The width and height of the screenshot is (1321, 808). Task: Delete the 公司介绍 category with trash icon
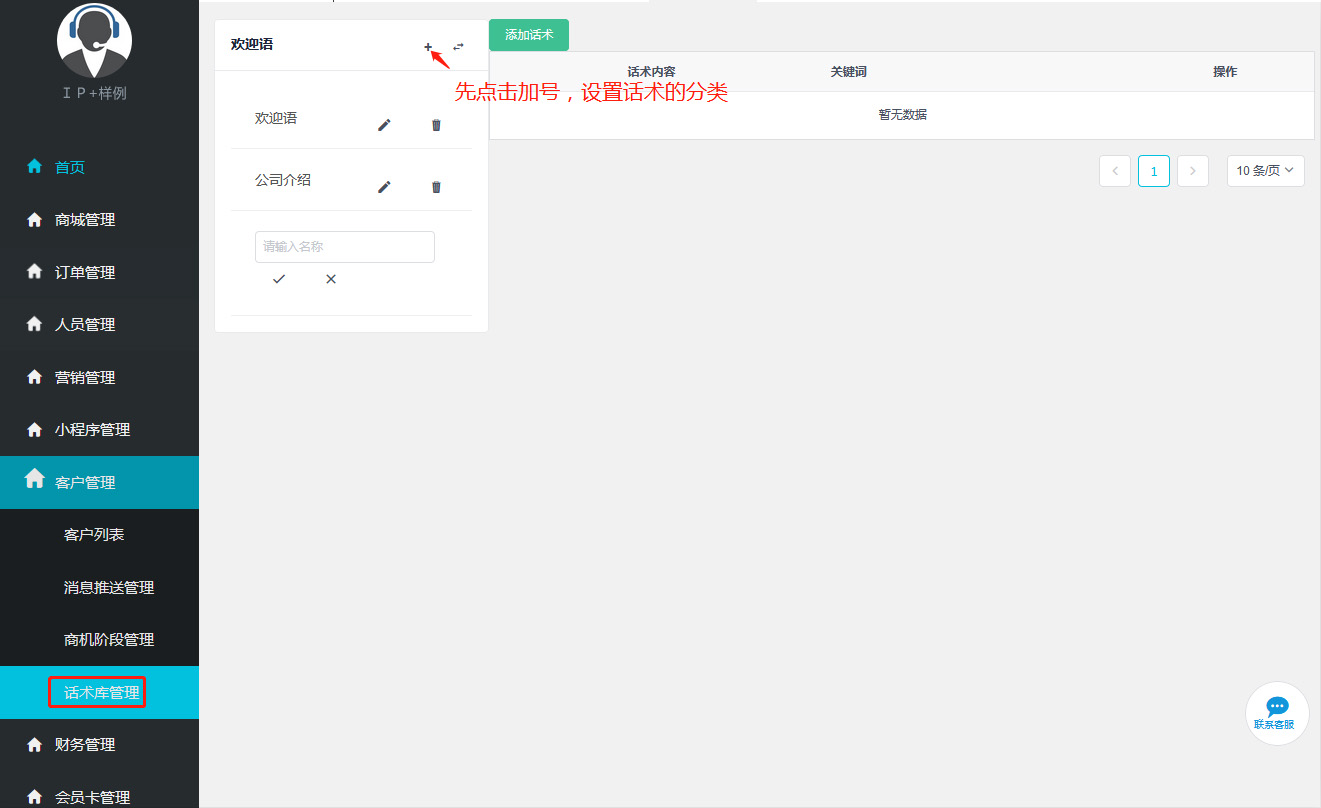pyautogui.click(x=436, y=187)
